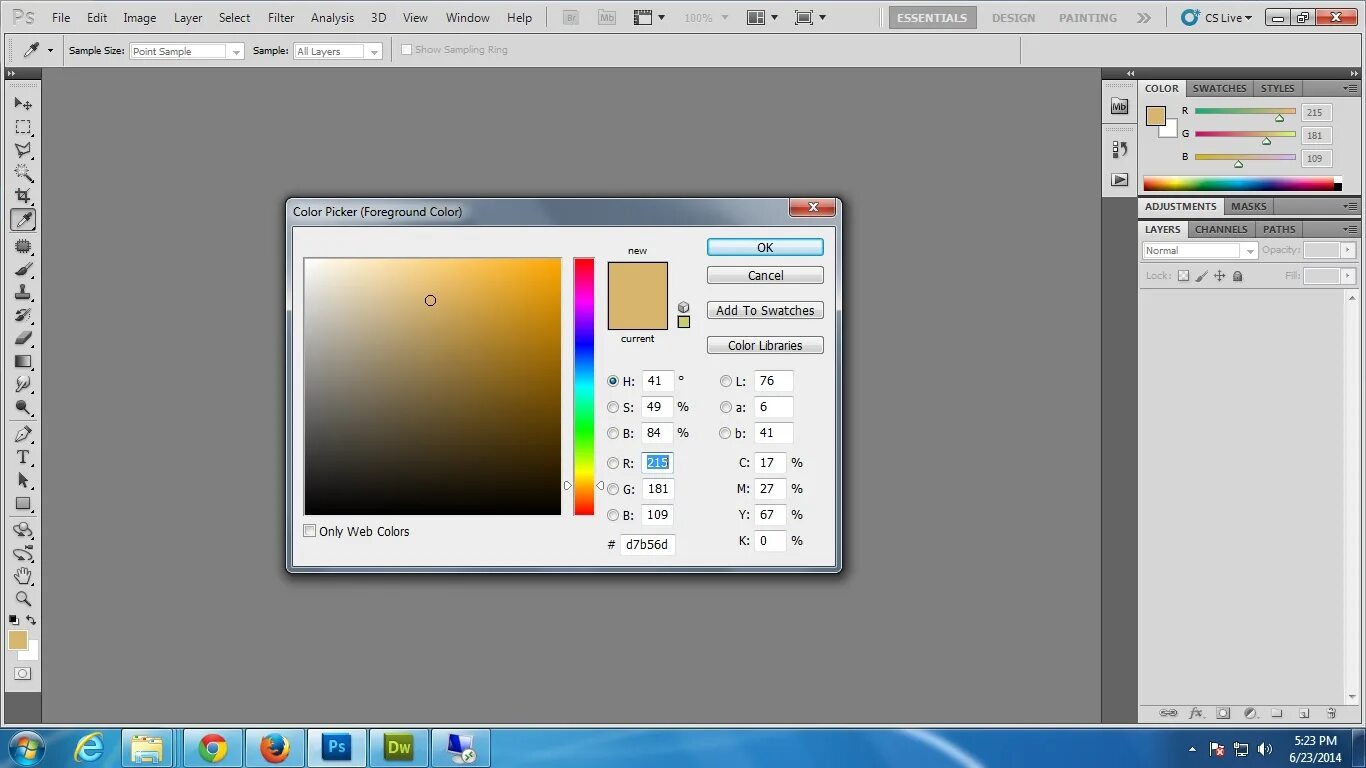Open the History panel icon
The image size is (1366, 768).
pos(1119,149)
